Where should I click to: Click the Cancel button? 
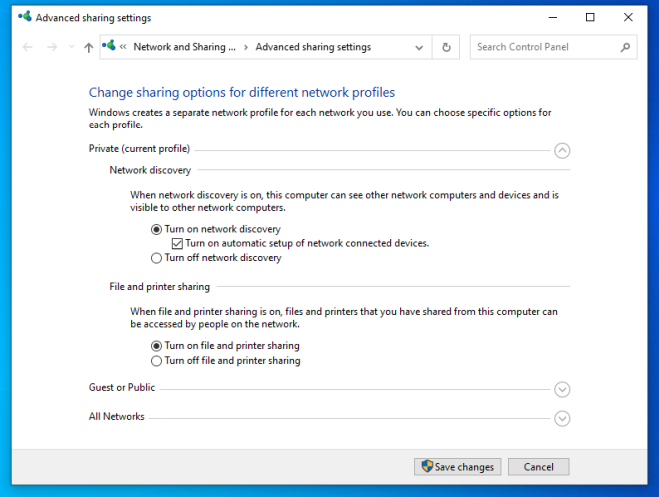coord(538,467)
